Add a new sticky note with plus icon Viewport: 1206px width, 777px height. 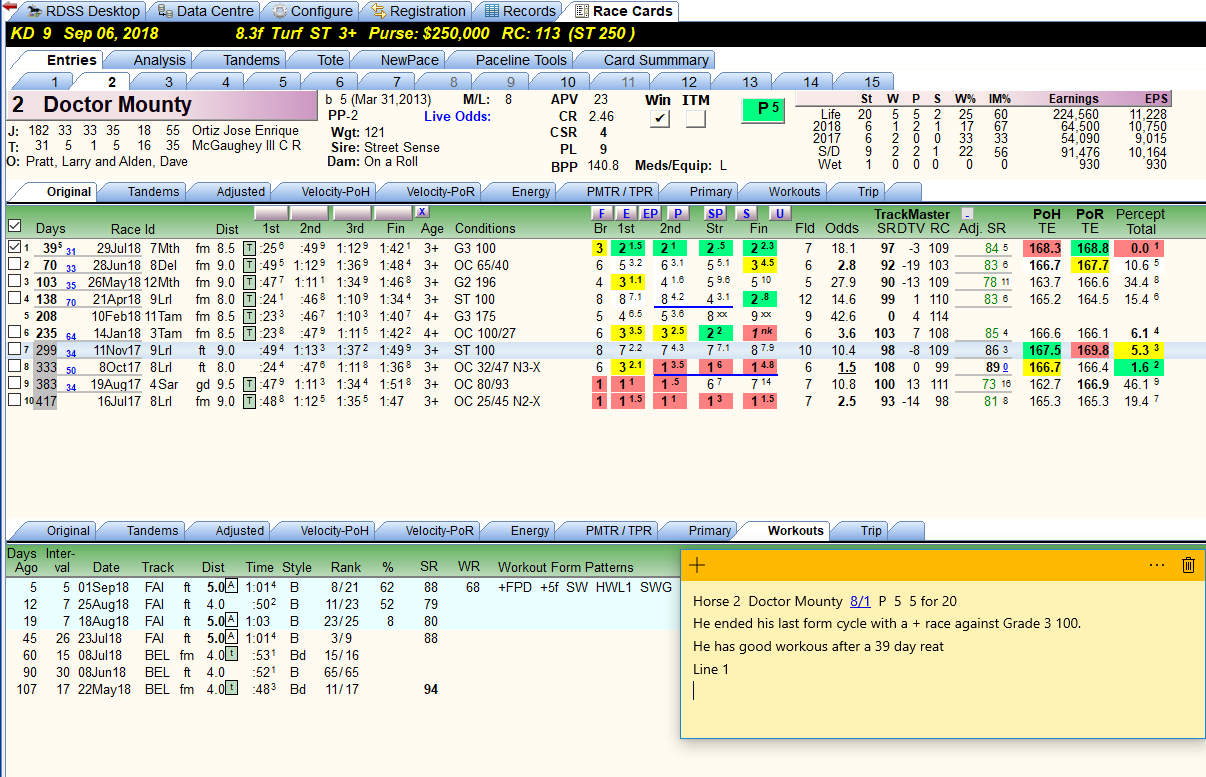698,565
